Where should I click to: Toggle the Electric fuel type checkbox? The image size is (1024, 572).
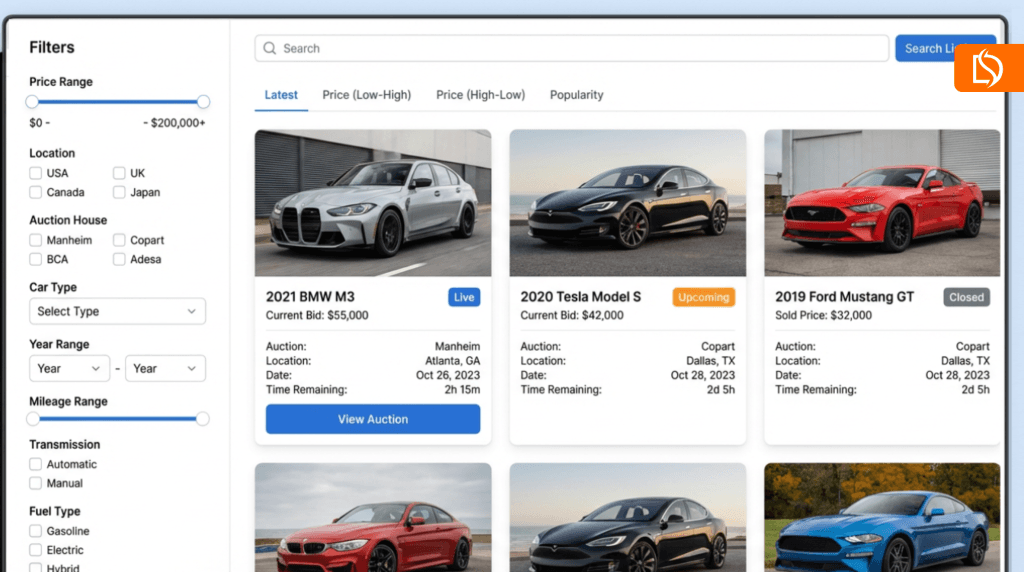pos(35,550)
